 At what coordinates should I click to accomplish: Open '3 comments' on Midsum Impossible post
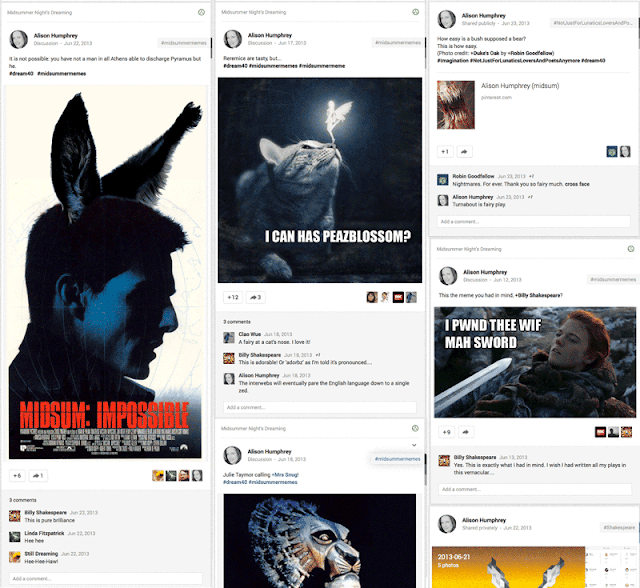(23, 500)
